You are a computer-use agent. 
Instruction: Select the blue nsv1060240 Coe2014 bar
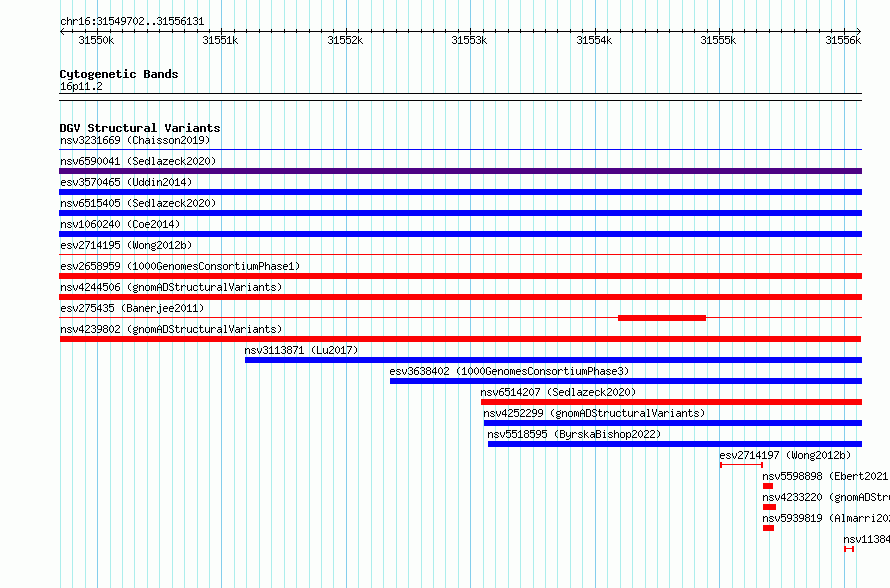[460, 234]
